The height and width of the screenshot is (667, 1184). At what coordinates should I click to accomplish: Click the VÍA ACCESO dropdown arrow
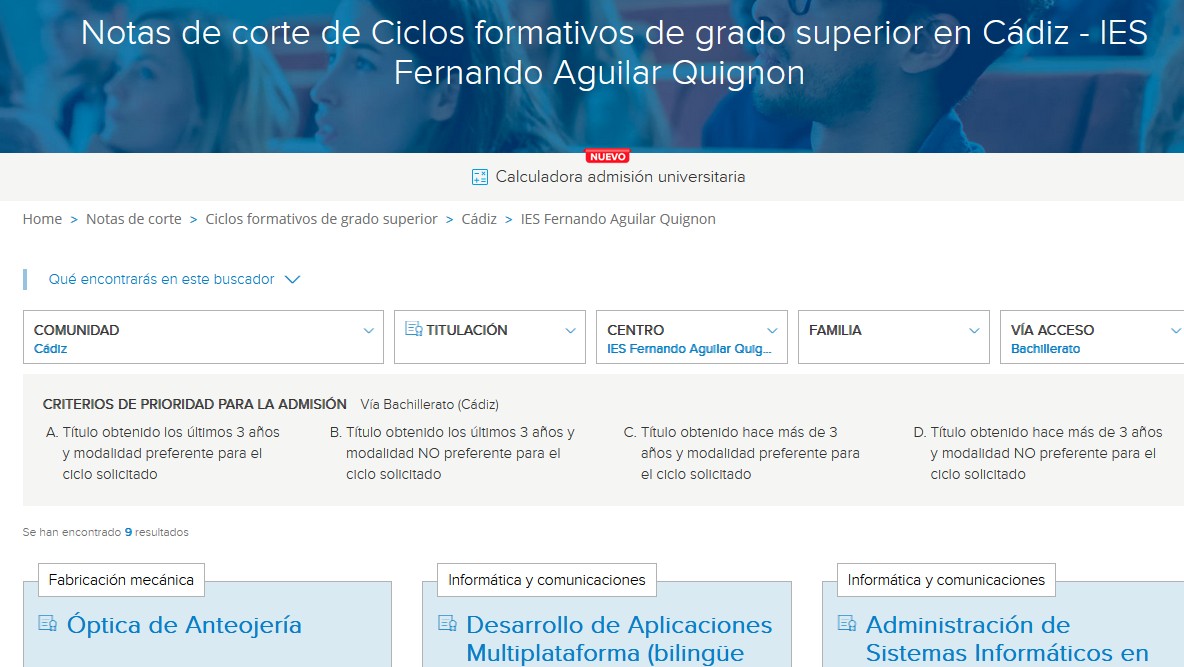point(1176,331)
